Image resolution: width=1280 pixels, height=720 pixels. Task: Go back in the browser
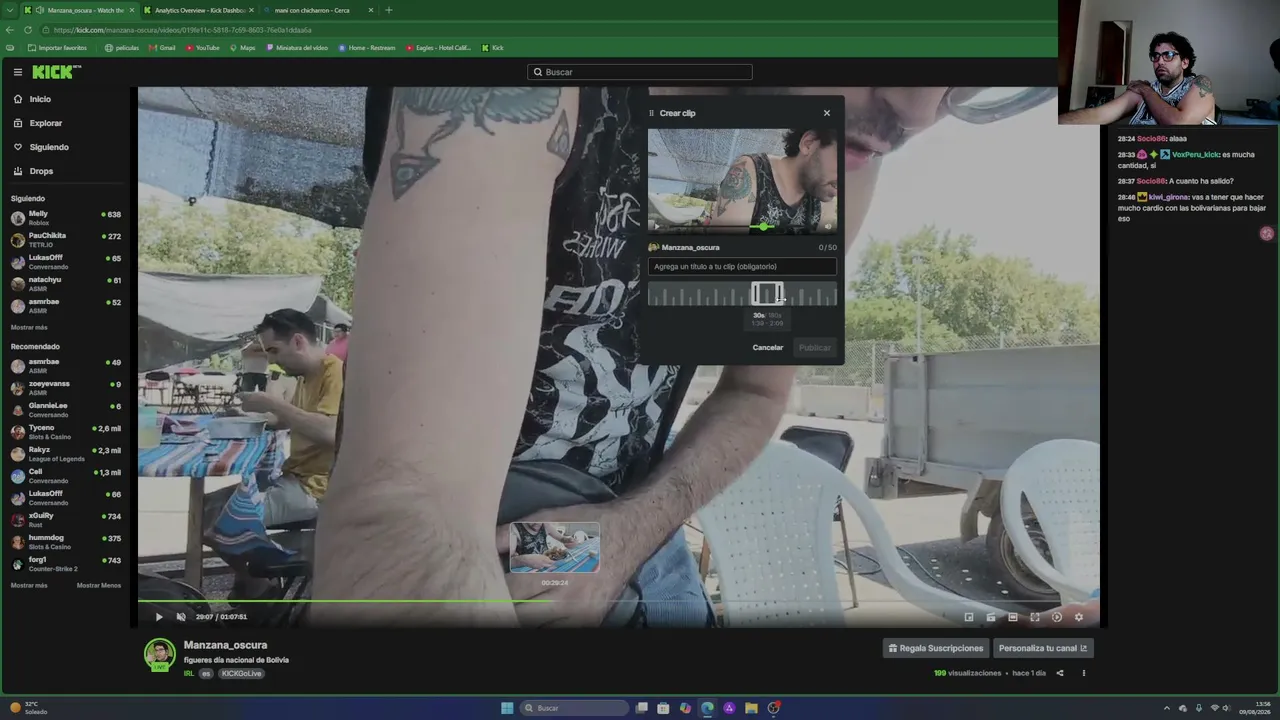coord(9,30)
